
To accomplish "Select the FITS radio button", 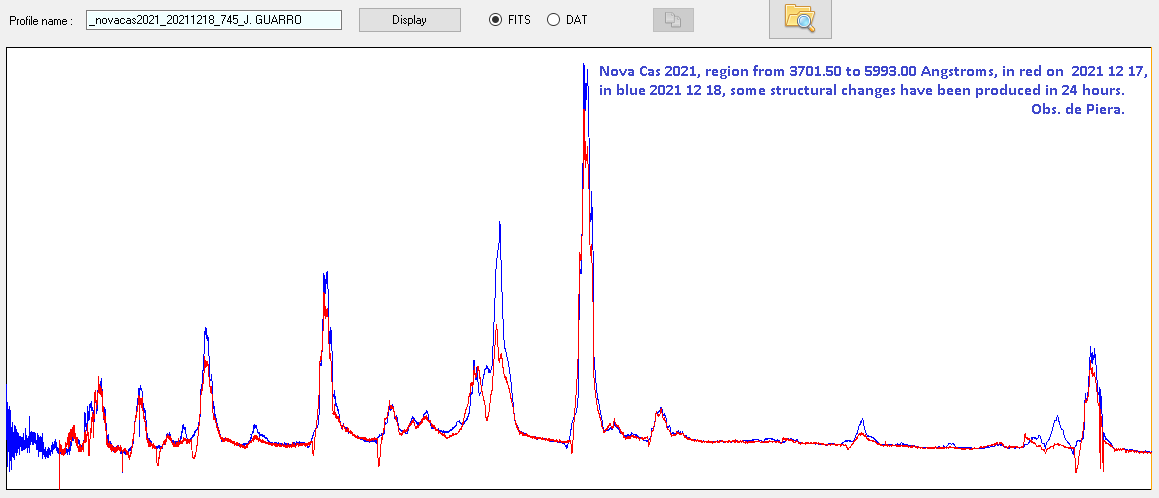I will (x=496, y=20).
